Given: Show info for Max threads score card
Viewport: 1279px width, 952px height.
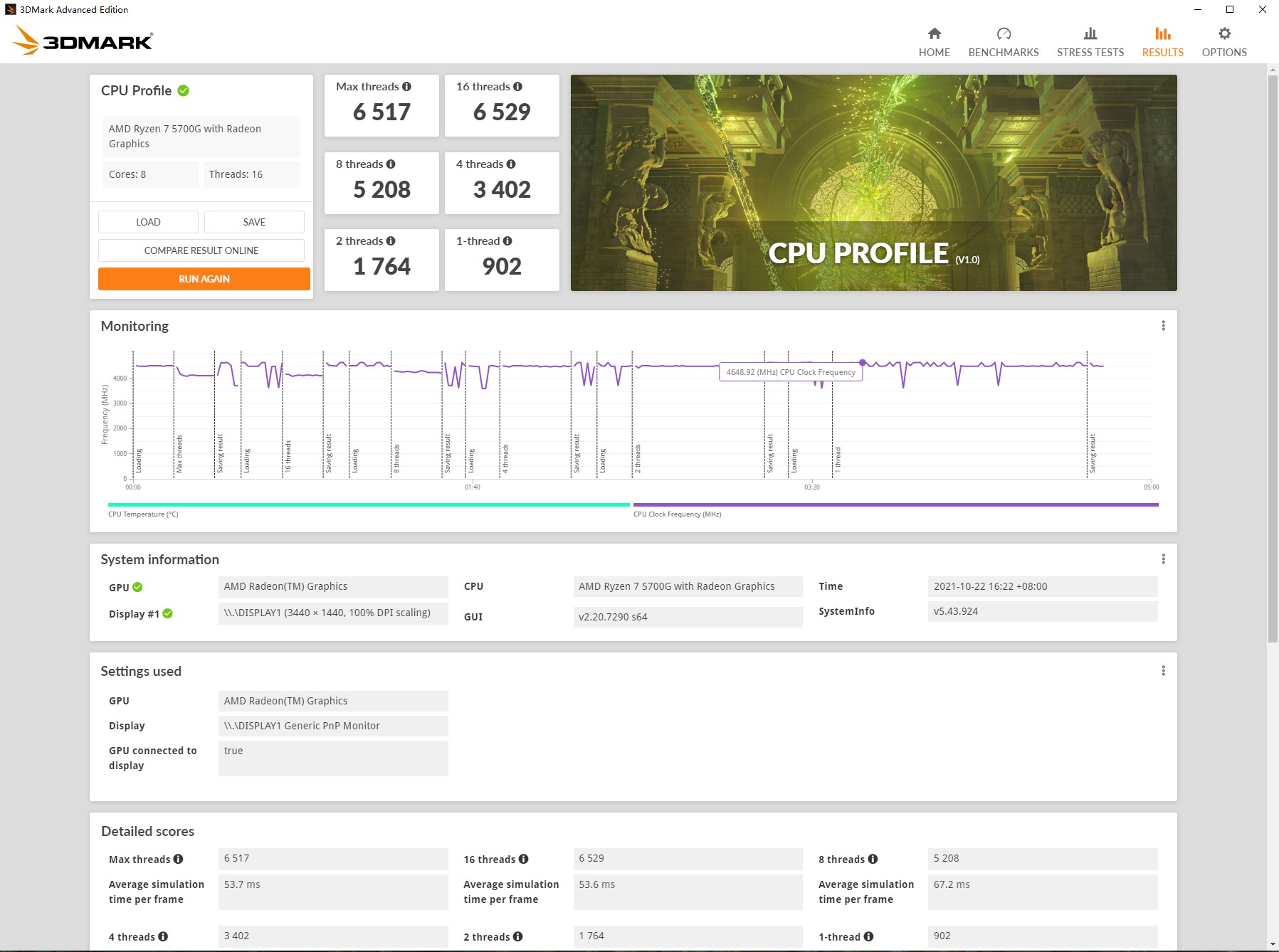Looking at the screenshot, I should 406,87.
